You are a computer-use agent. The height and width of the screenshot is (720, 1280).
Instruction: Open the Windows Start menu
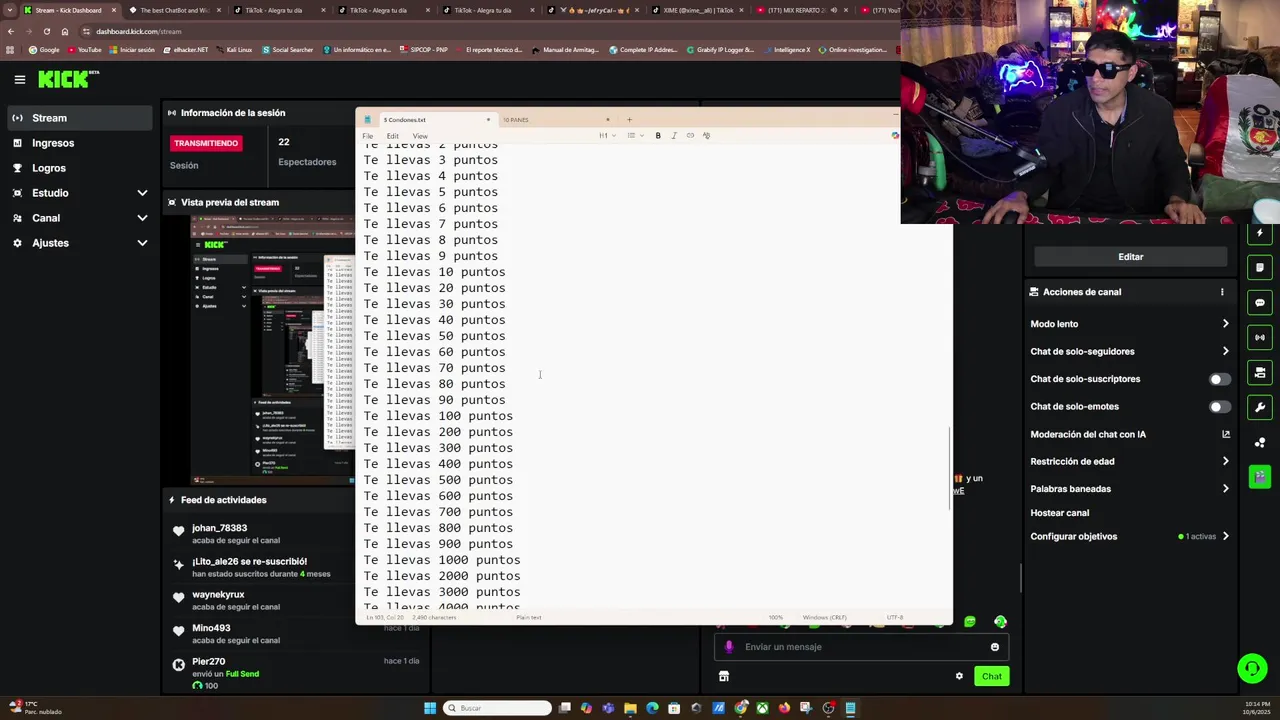tap(430, 708)
